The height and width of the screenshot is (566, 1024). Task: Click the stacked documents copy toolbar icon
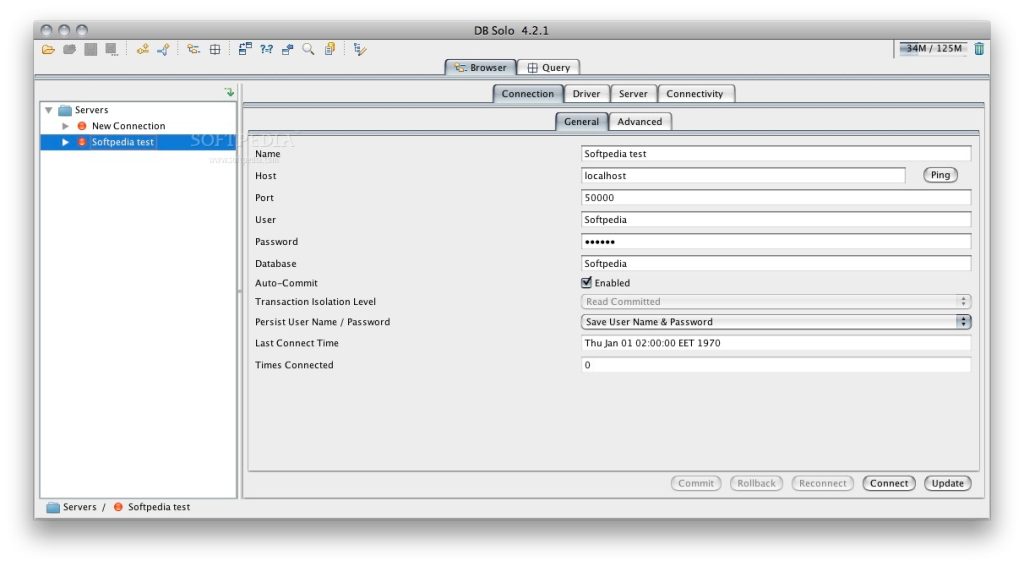tap(330, 49)
